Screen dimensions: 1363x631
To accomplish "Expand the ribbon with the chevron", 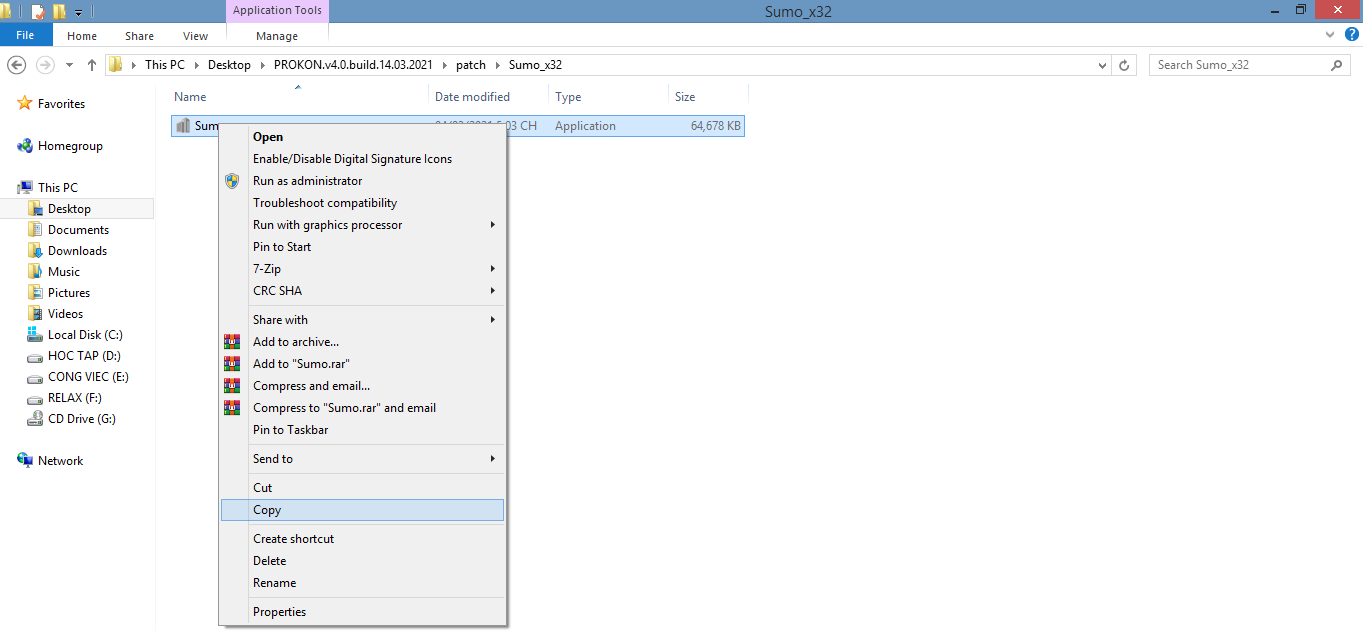I will [1332, 35].
